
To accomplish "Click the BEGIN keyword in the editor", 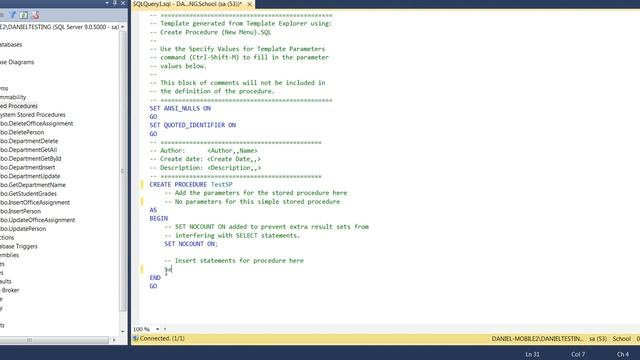I will pos(158,218).
